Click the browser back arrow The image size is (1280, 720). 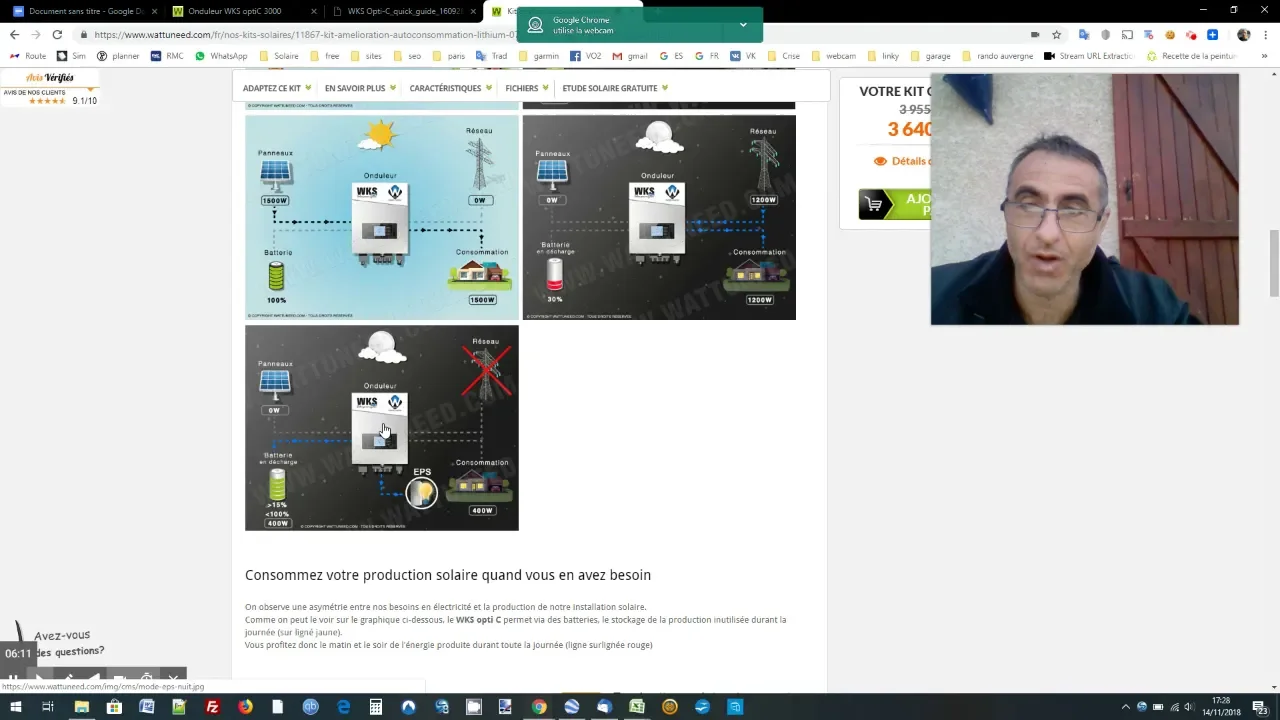14,34
